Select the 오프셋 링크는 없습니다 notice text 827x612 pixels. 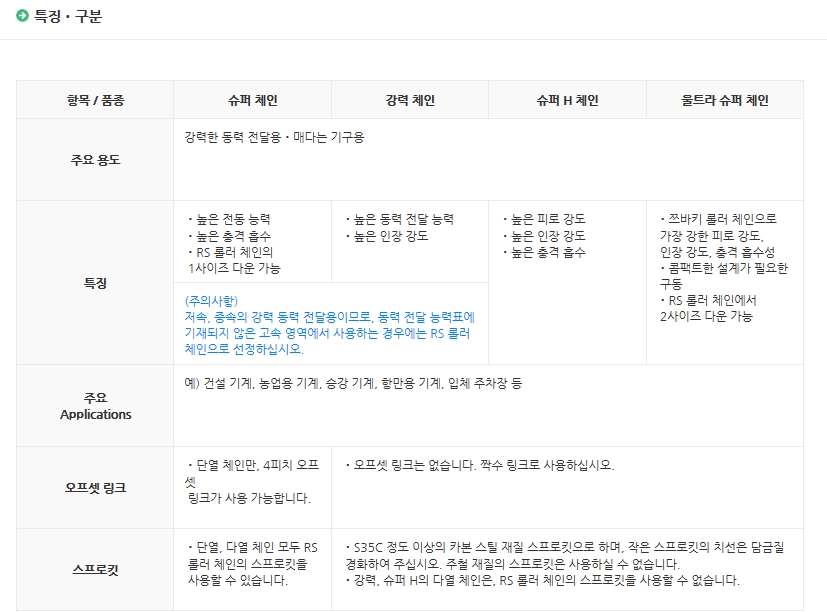[x=478, y=465]
